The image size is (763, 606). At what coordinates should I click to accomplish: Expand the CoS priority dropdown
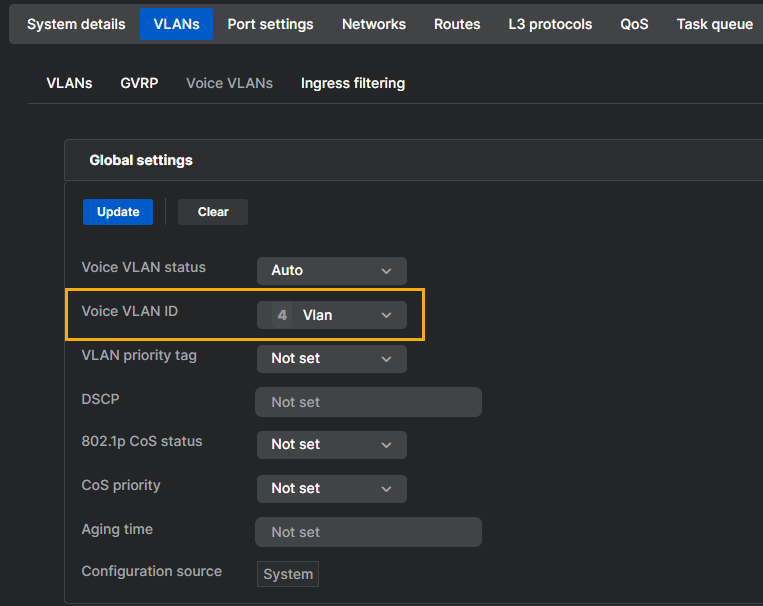point(331,488)
